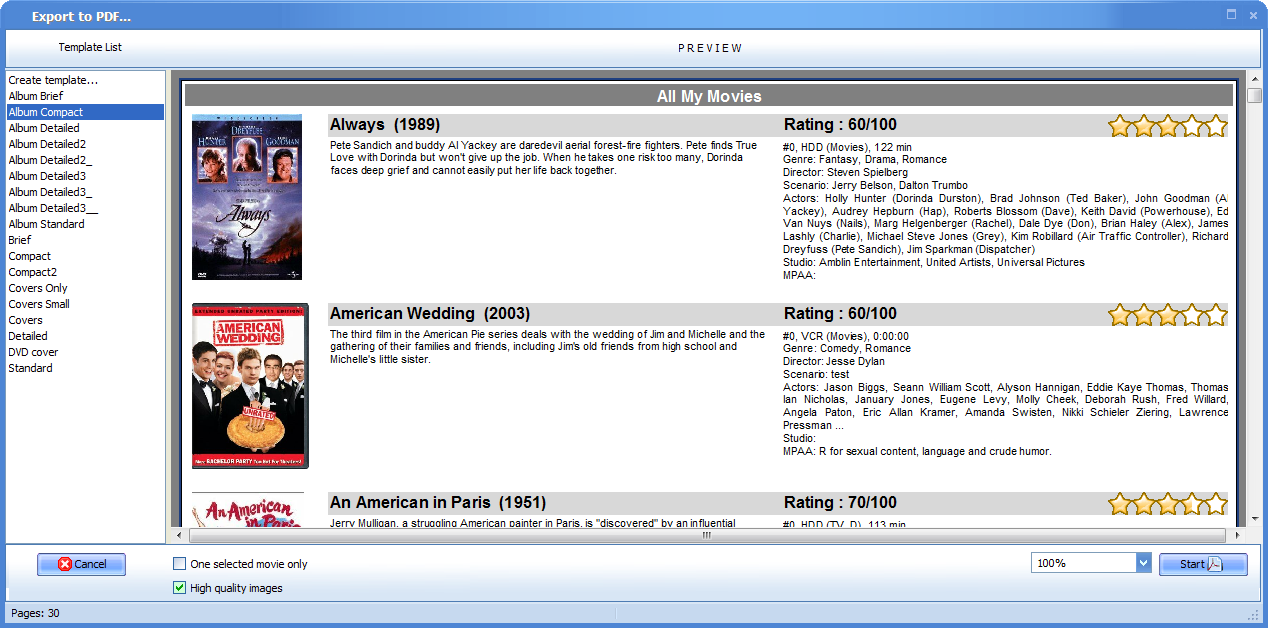This screenshot has height=628, width=1268.
Task: Select Album Detailed2 template
Action: pyautogui.click(x=85, y=144)
